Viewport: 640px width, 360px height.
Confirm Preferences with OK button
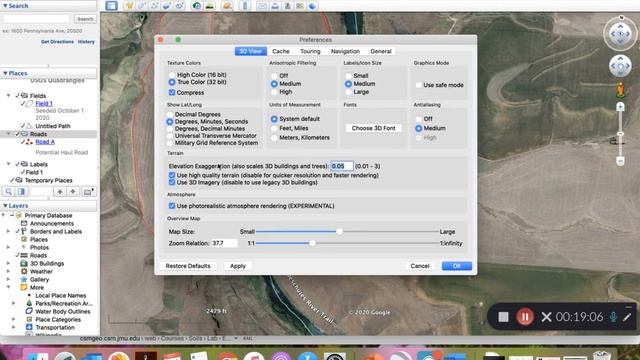pyautogui.click(x=457, y=266)
